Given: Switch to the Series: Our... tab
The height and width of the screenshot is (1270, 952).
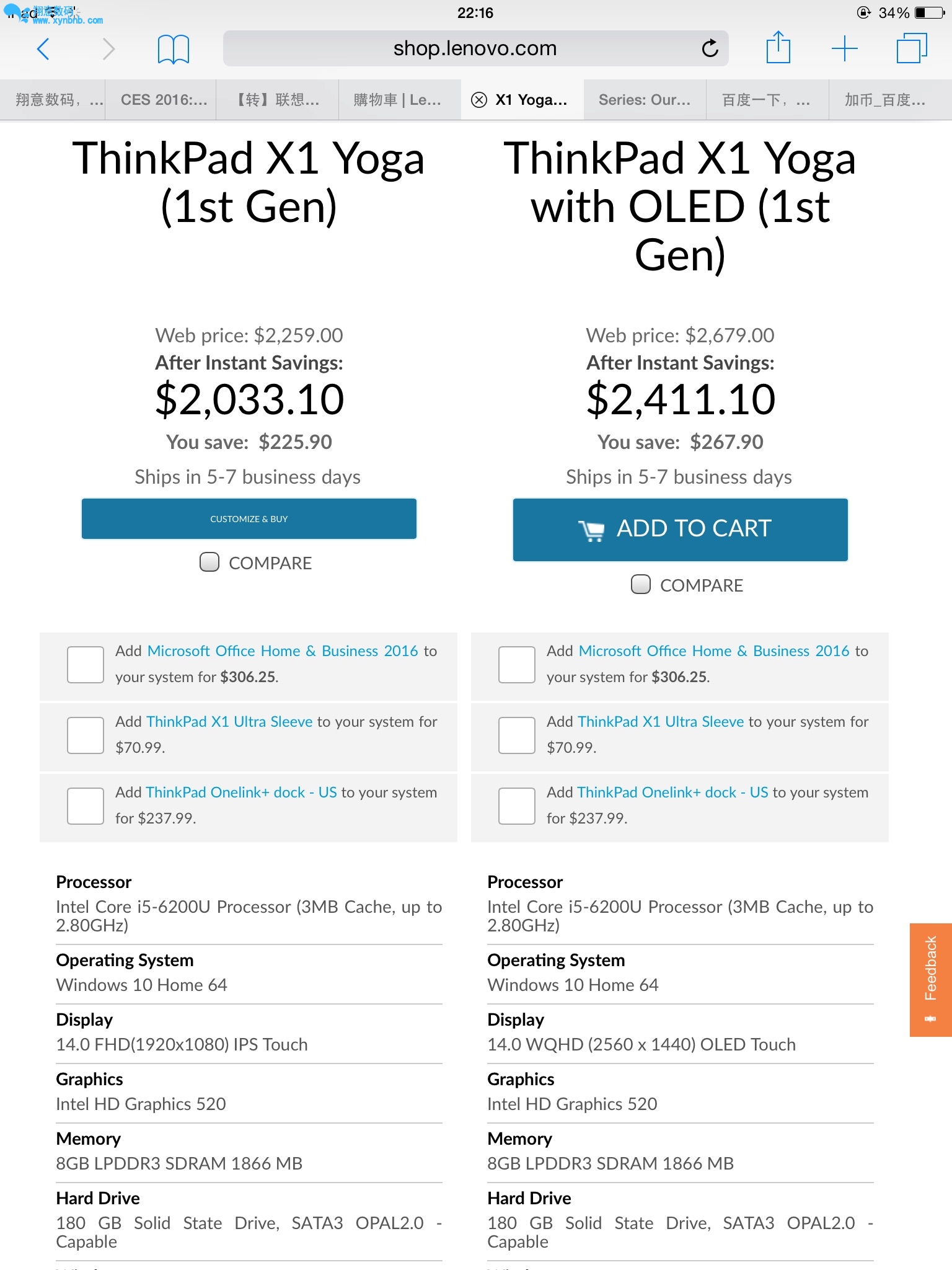Looking at the screenshot, I should 644,100.
